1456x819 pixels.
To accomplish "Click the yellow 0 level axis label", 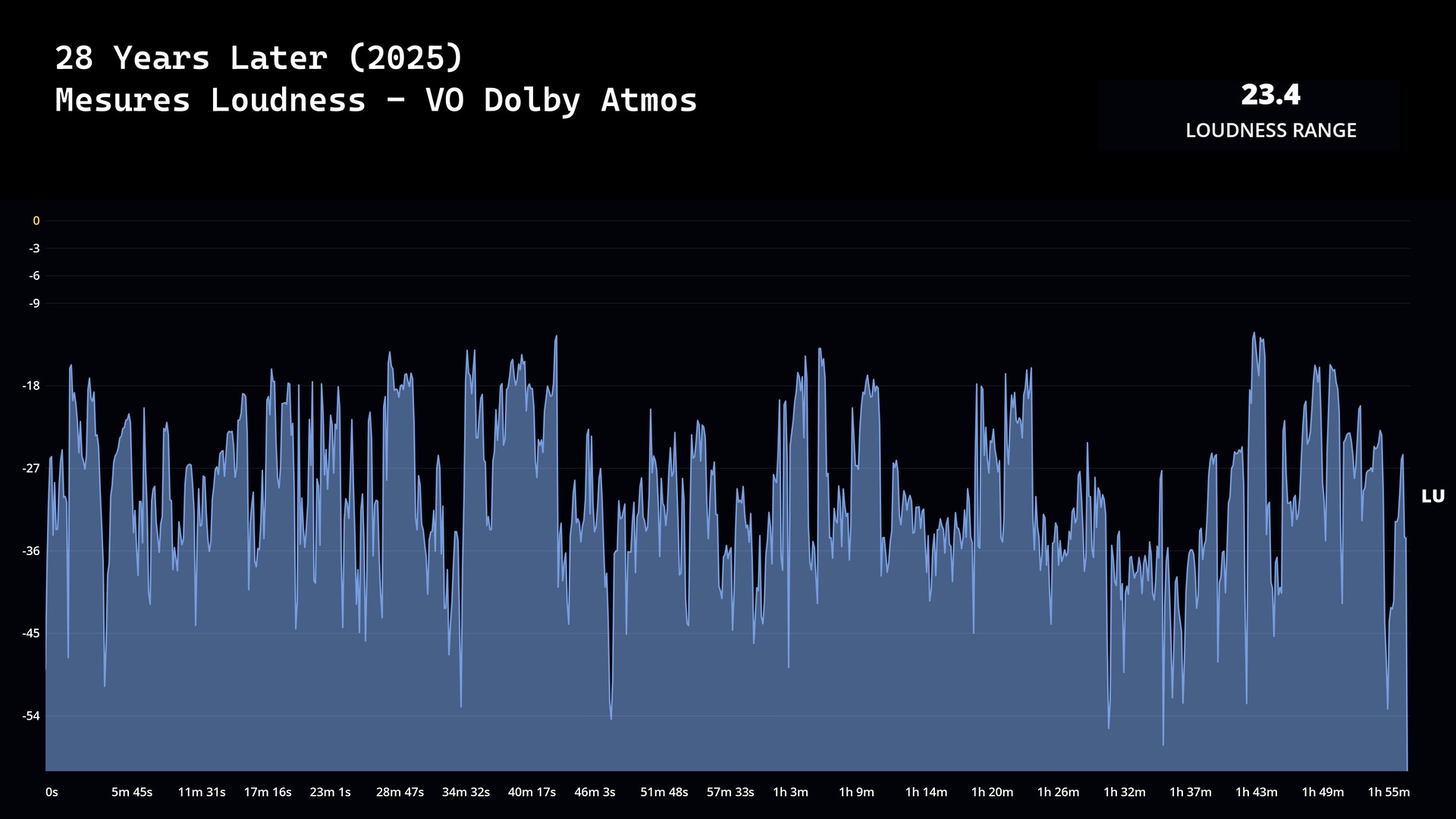I will (36, 221).
